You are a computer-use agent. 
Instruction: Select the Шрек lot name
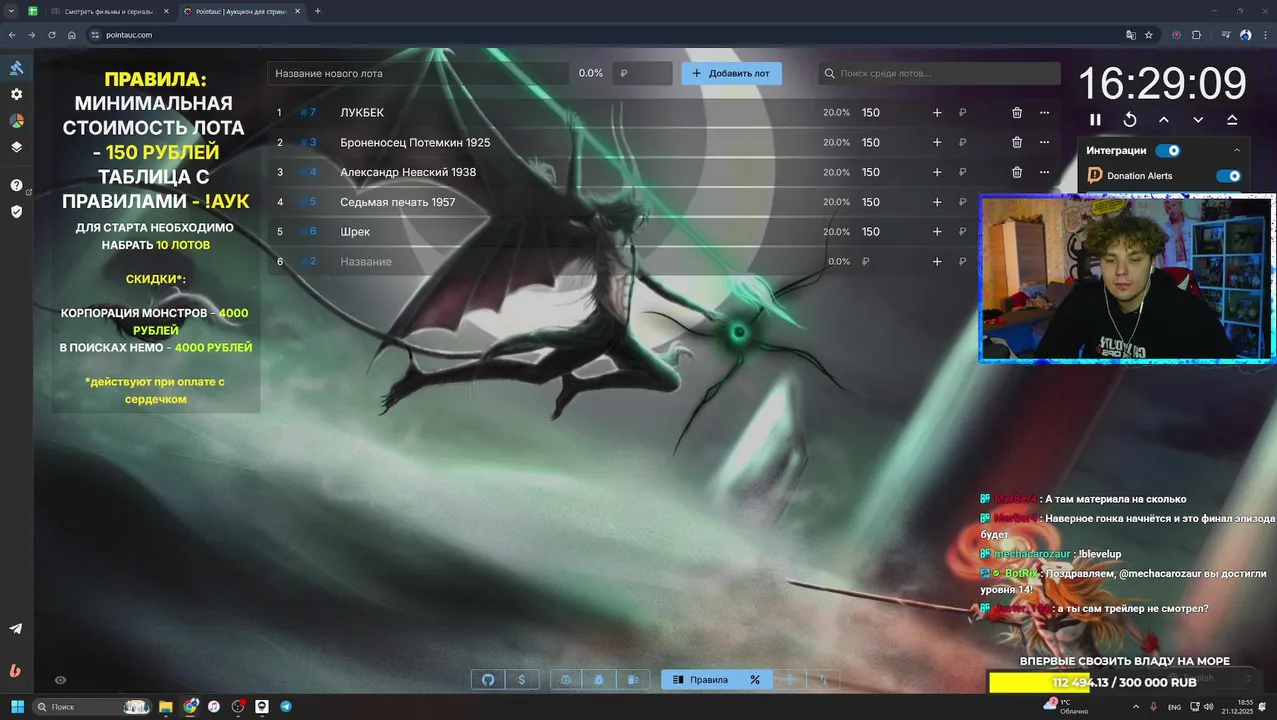[355, 232]
